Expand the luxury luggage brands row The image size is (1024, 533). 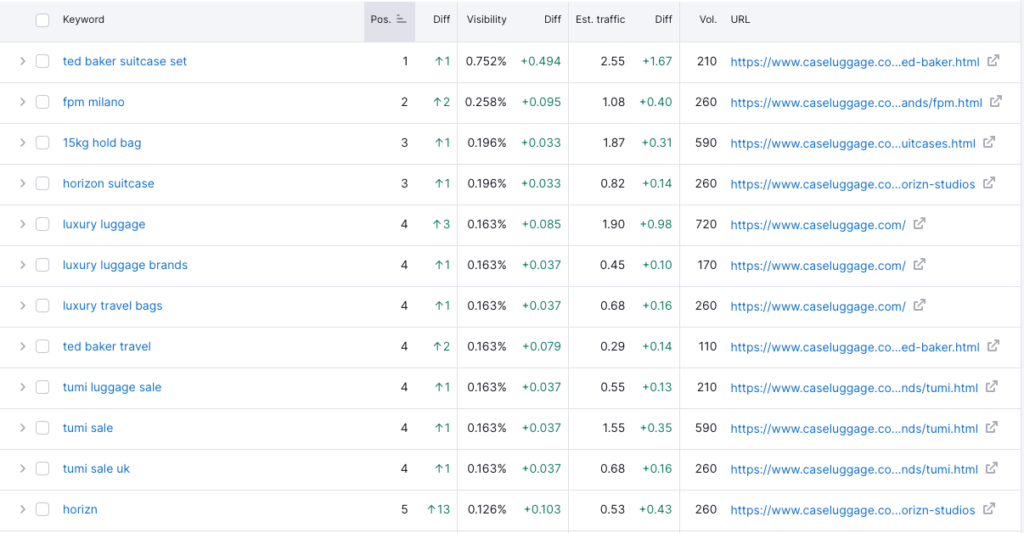coord(22,265)
